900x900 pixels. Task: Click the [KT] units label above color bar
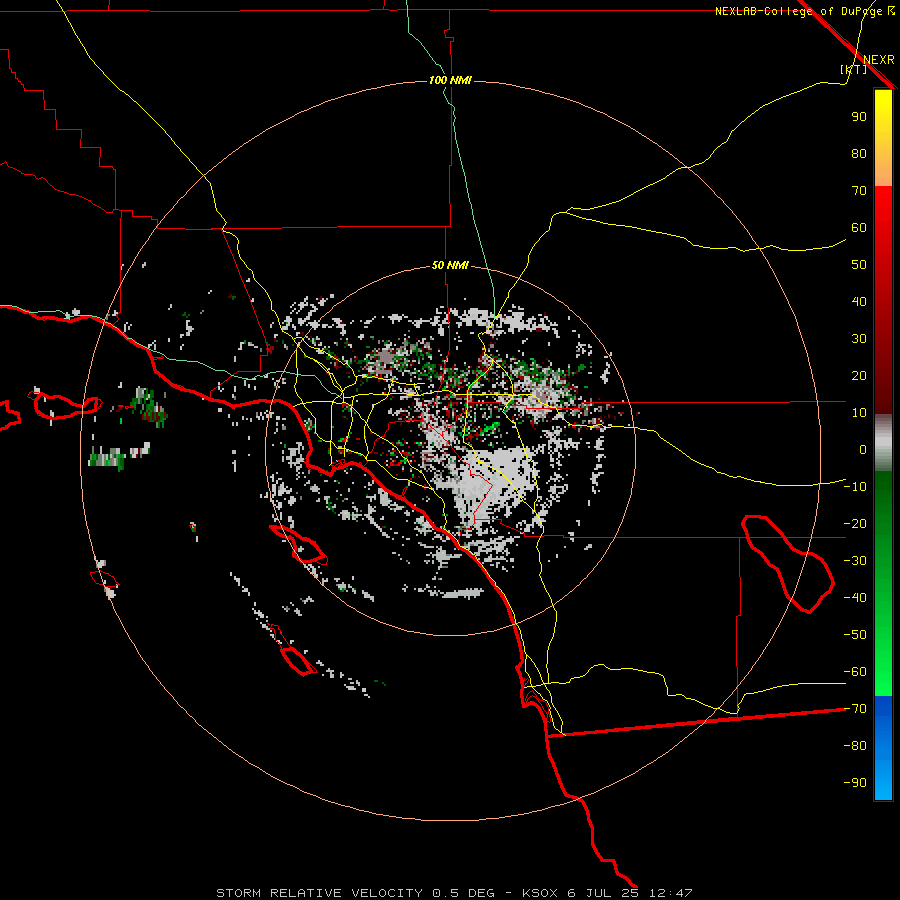click(x=854, y=69)
